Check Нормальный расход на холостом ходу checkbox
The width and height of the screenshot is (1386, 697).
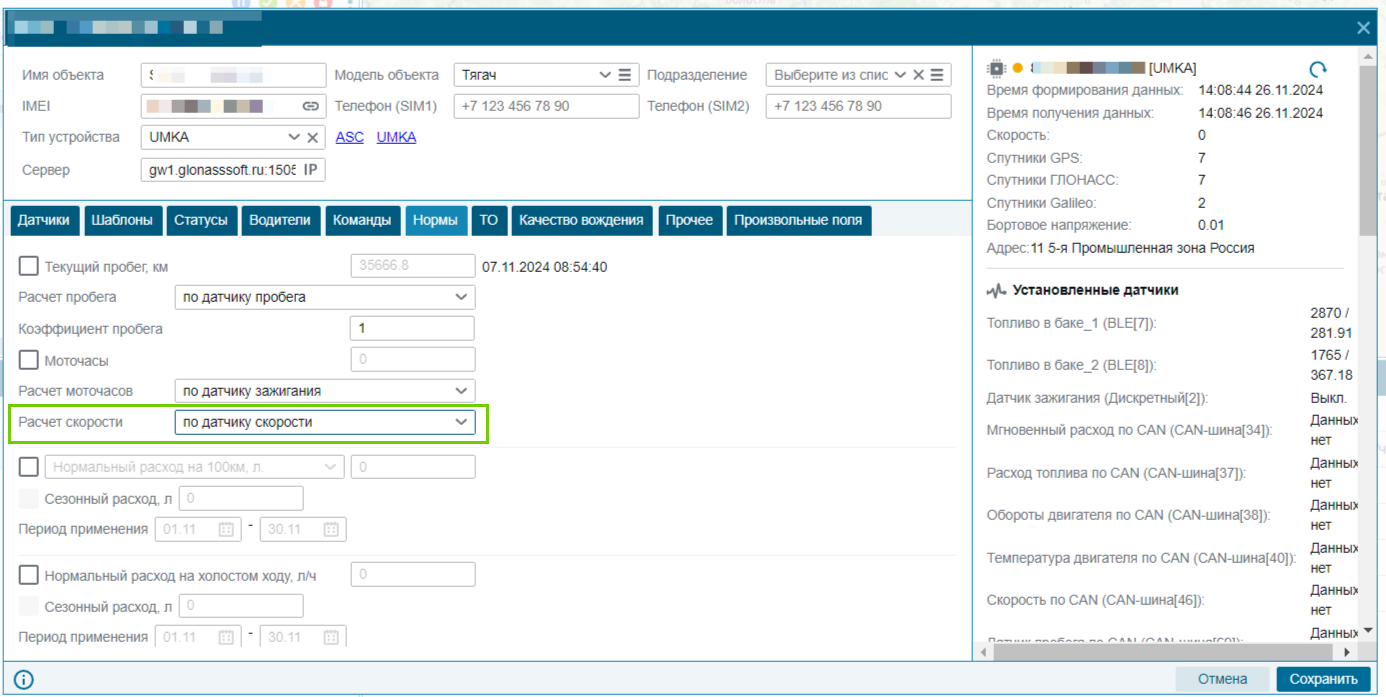pyautogui.click(x=29, y=575)
